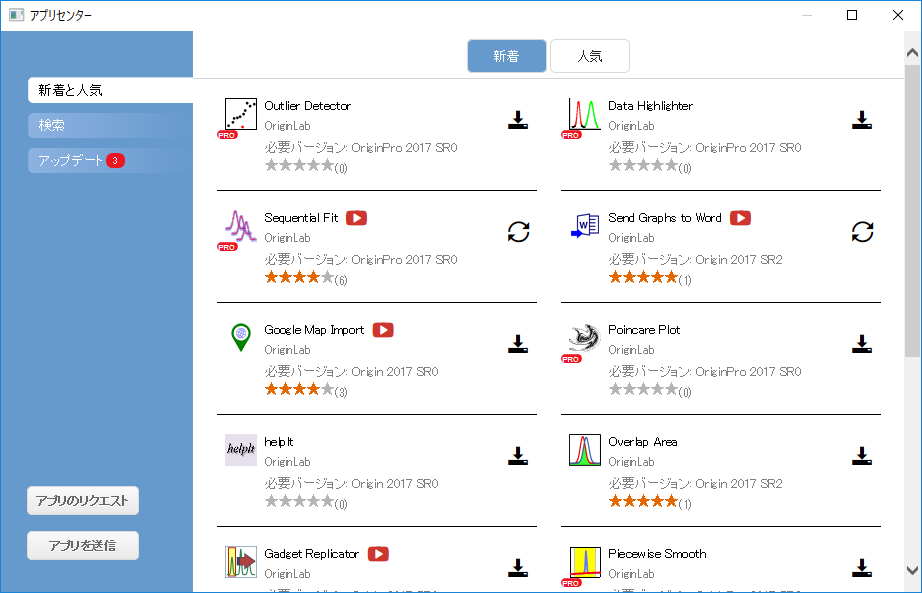Play the Gadget Replicator video
This screenshot has width=922, height=593.
pyautogui.click(x=378, y=554)
